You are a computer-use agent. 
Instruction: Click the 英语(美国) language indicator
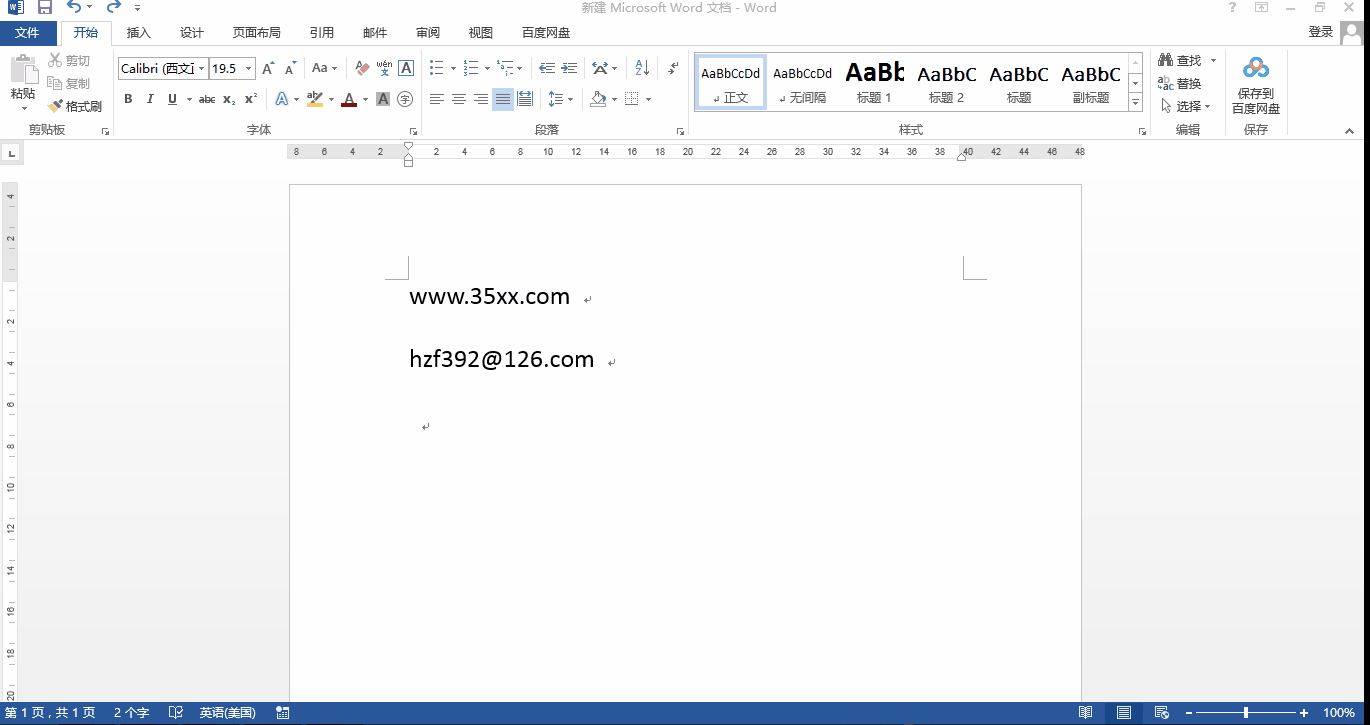point(227,713)
